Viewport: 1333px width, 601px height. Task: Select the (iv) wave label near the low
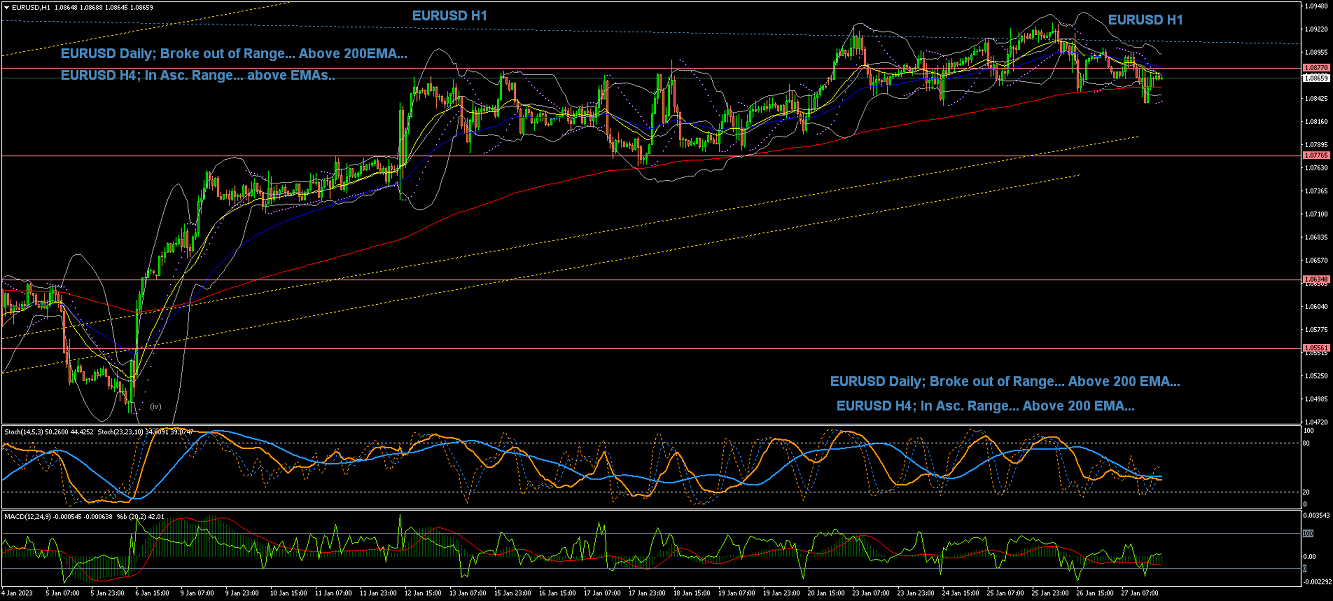(155, 406)
